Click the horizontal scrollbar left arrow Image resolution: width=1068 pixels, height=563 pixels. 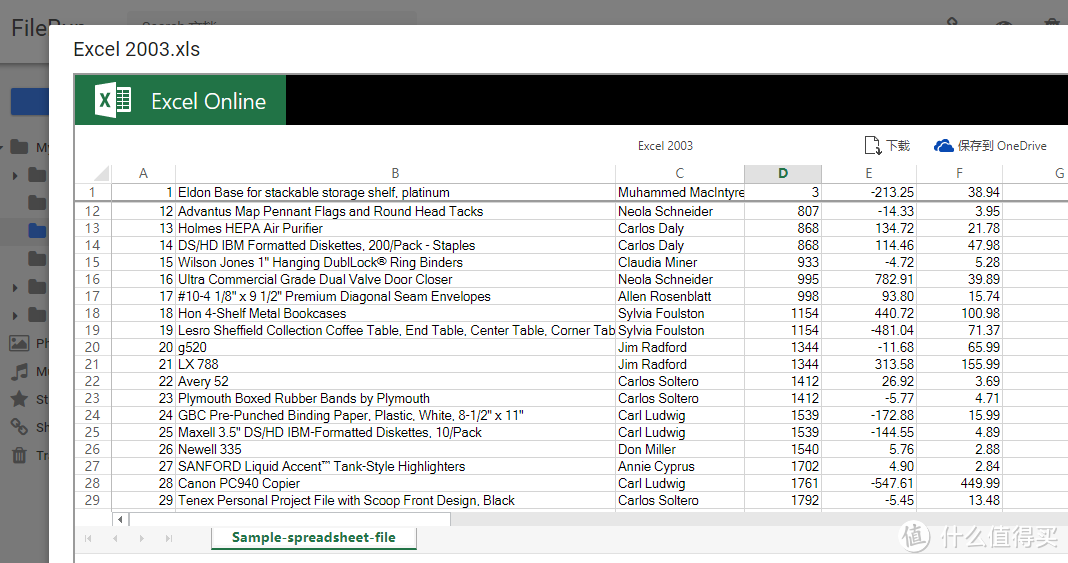(121, 519)
